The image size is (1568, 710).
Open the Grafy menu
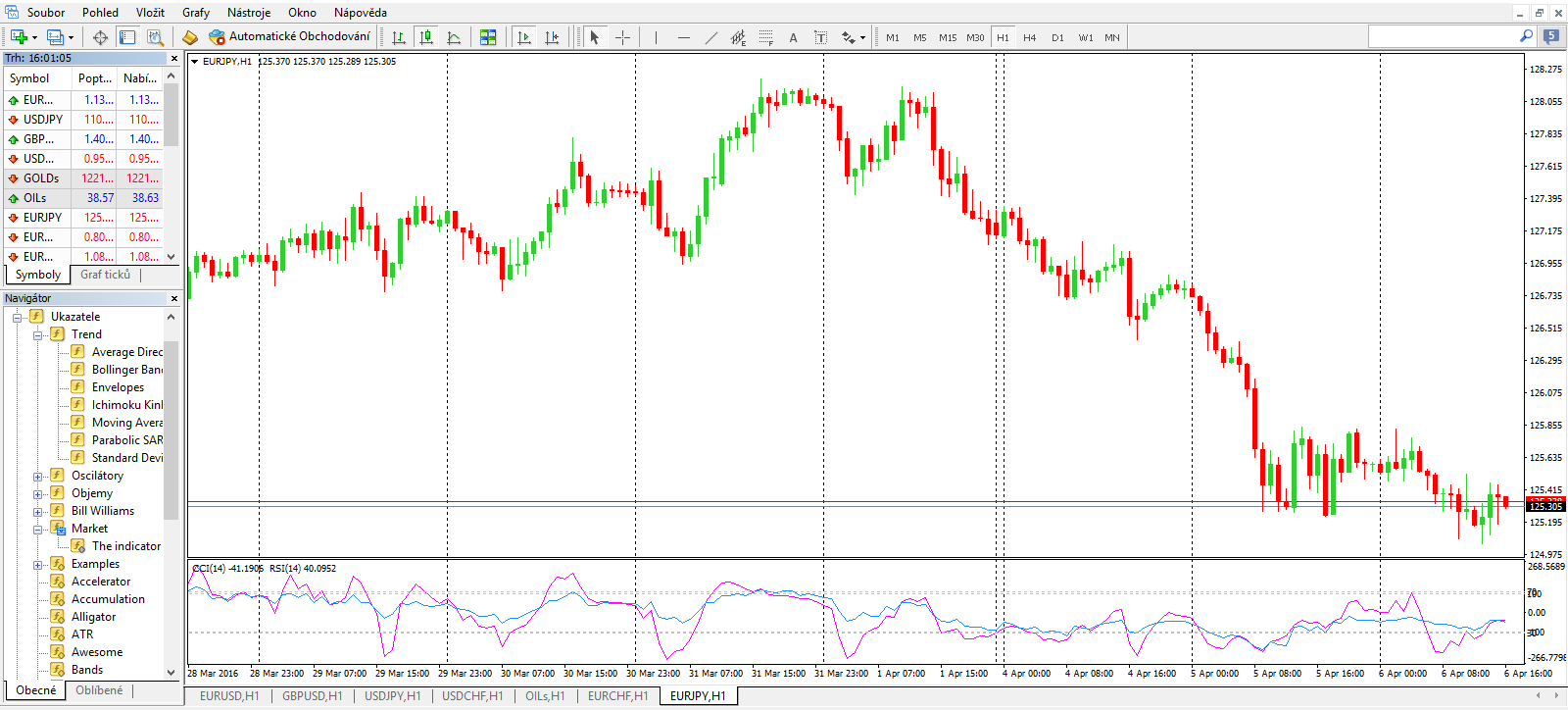coord(196,13)
